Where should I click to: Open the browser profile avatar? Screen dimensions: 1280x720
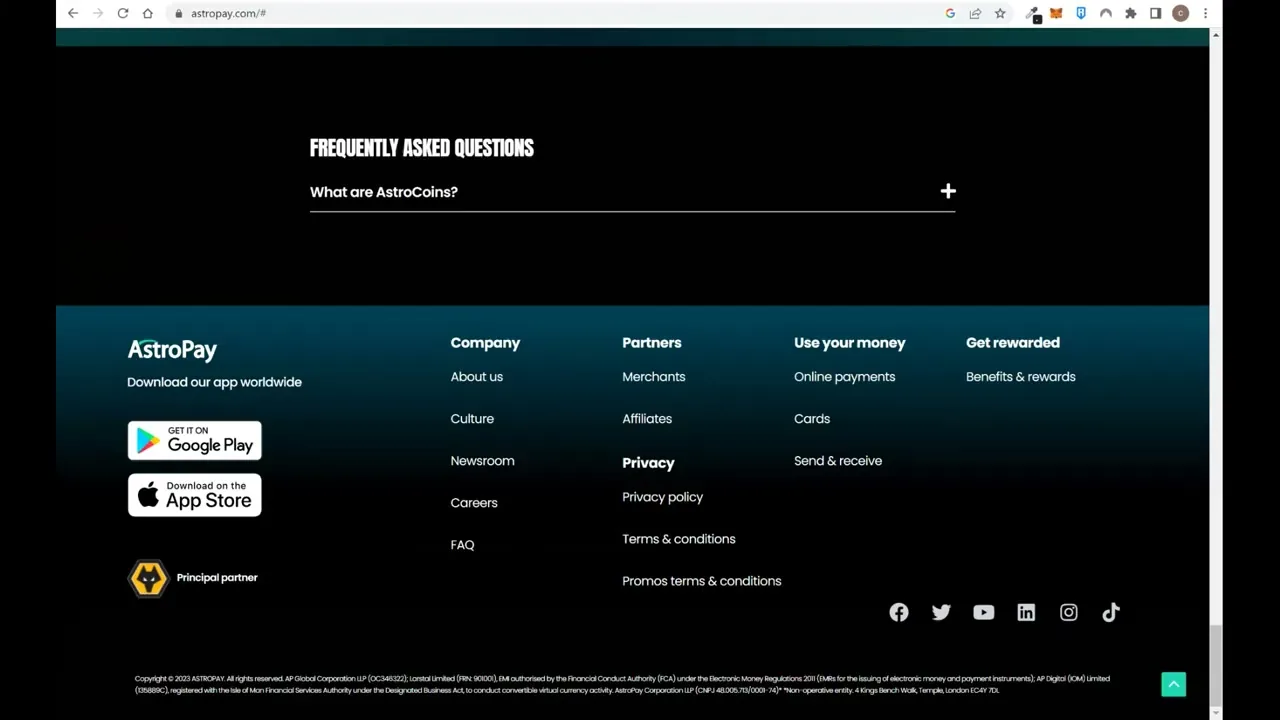click(x=1181, y=13)
